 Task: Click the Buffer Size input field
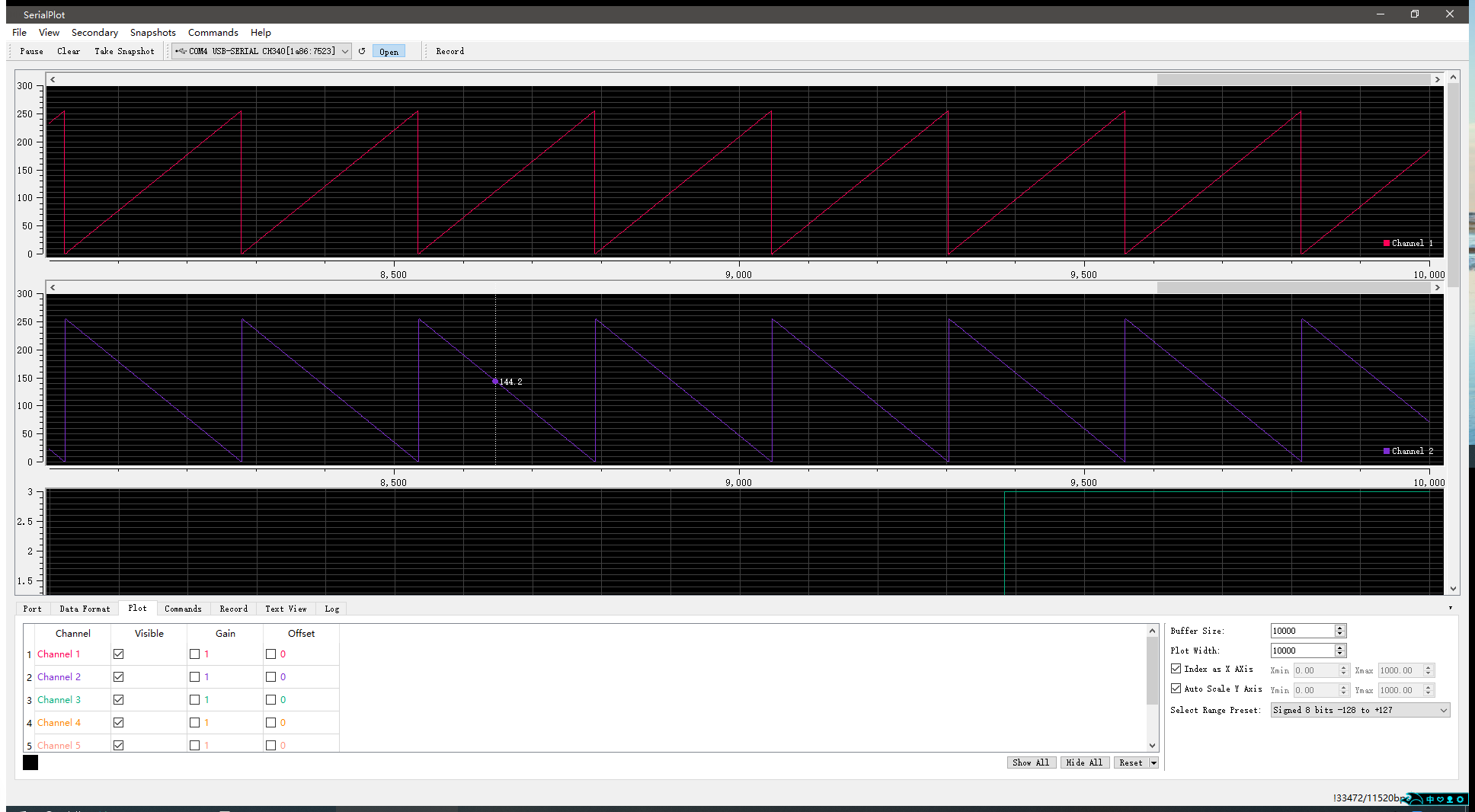1301,631
